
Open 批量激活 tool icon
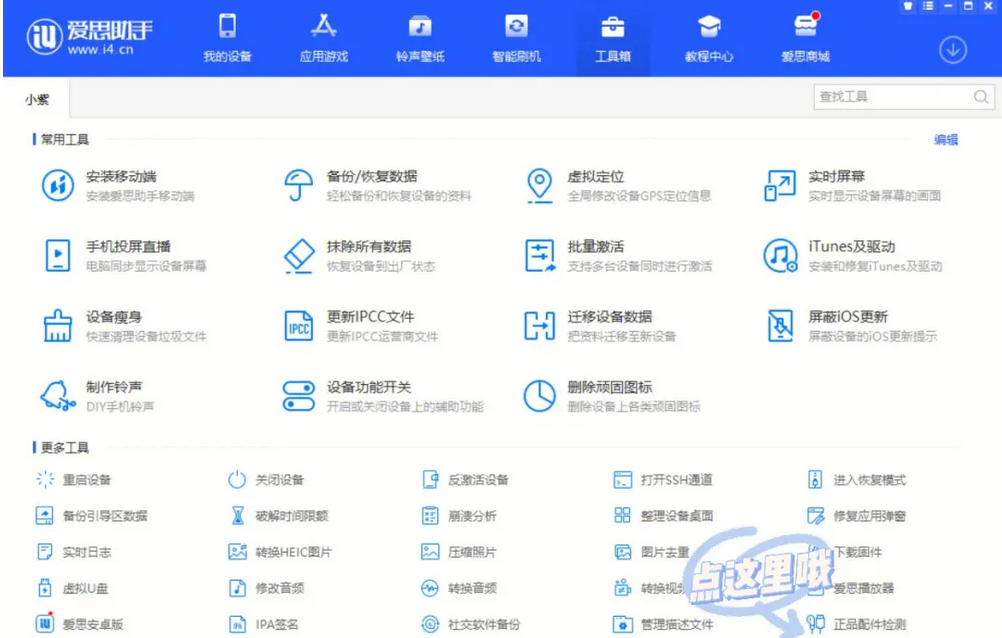pos(540,256)
